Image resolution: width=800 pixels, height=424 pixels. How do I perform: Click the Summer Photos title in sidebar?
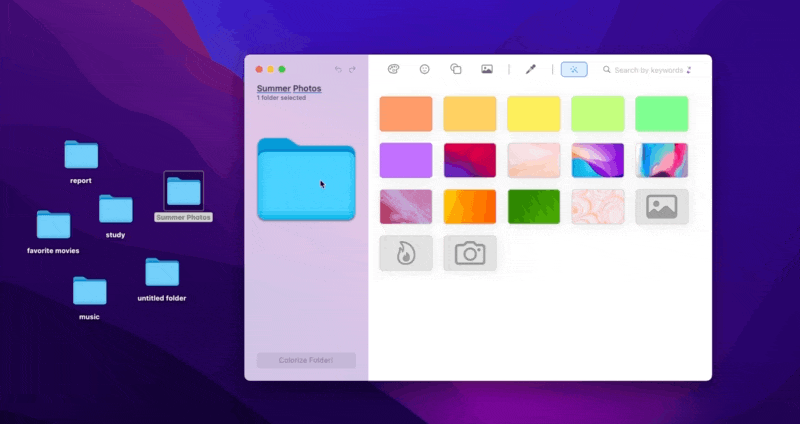pyautogui.click(x=289, y=89)
